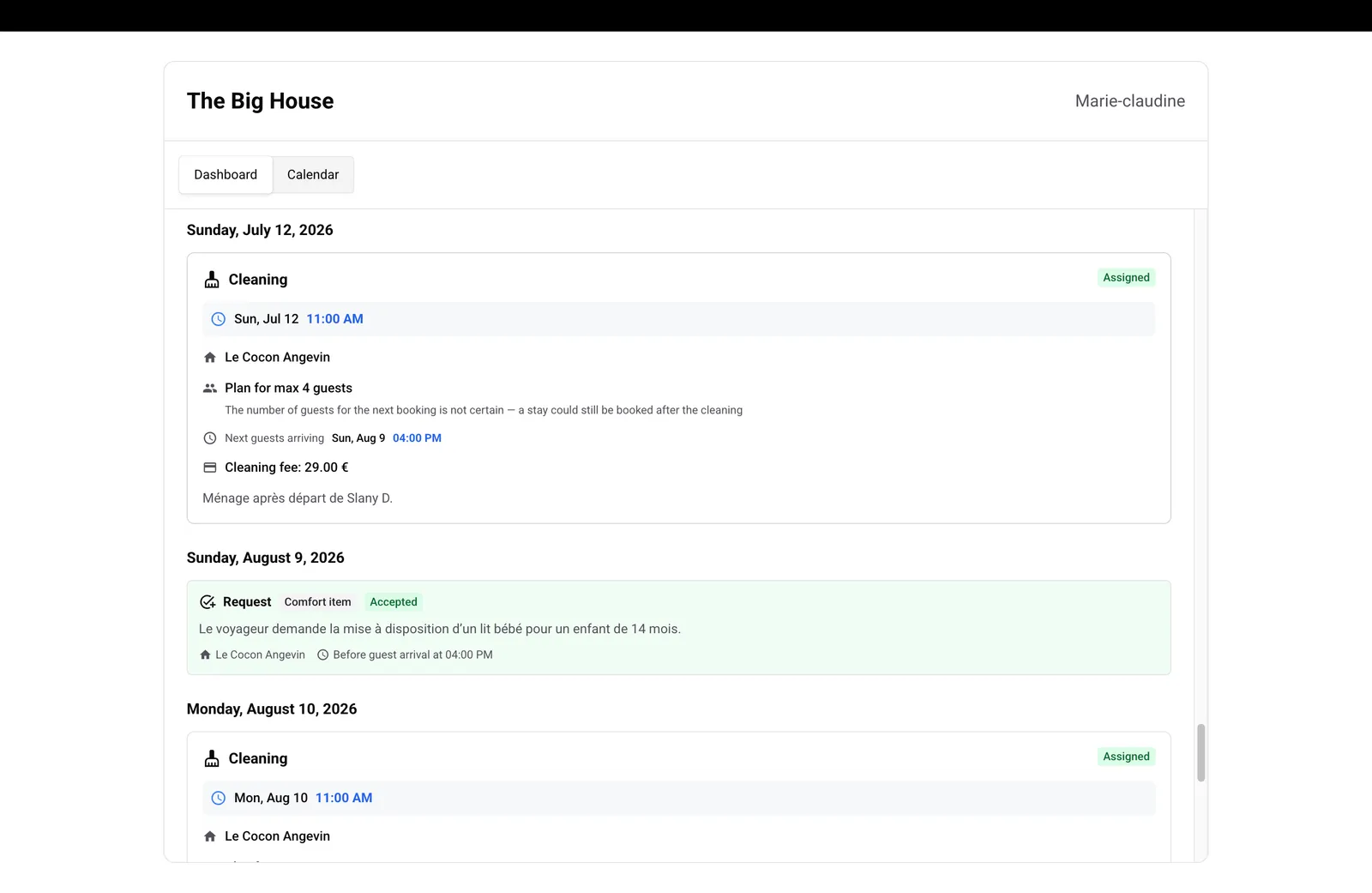Screen dimensions: 1372x893
Task: Click the house icon of the Aug 10 Le Cocon Angevin
Action: (210, 836)
